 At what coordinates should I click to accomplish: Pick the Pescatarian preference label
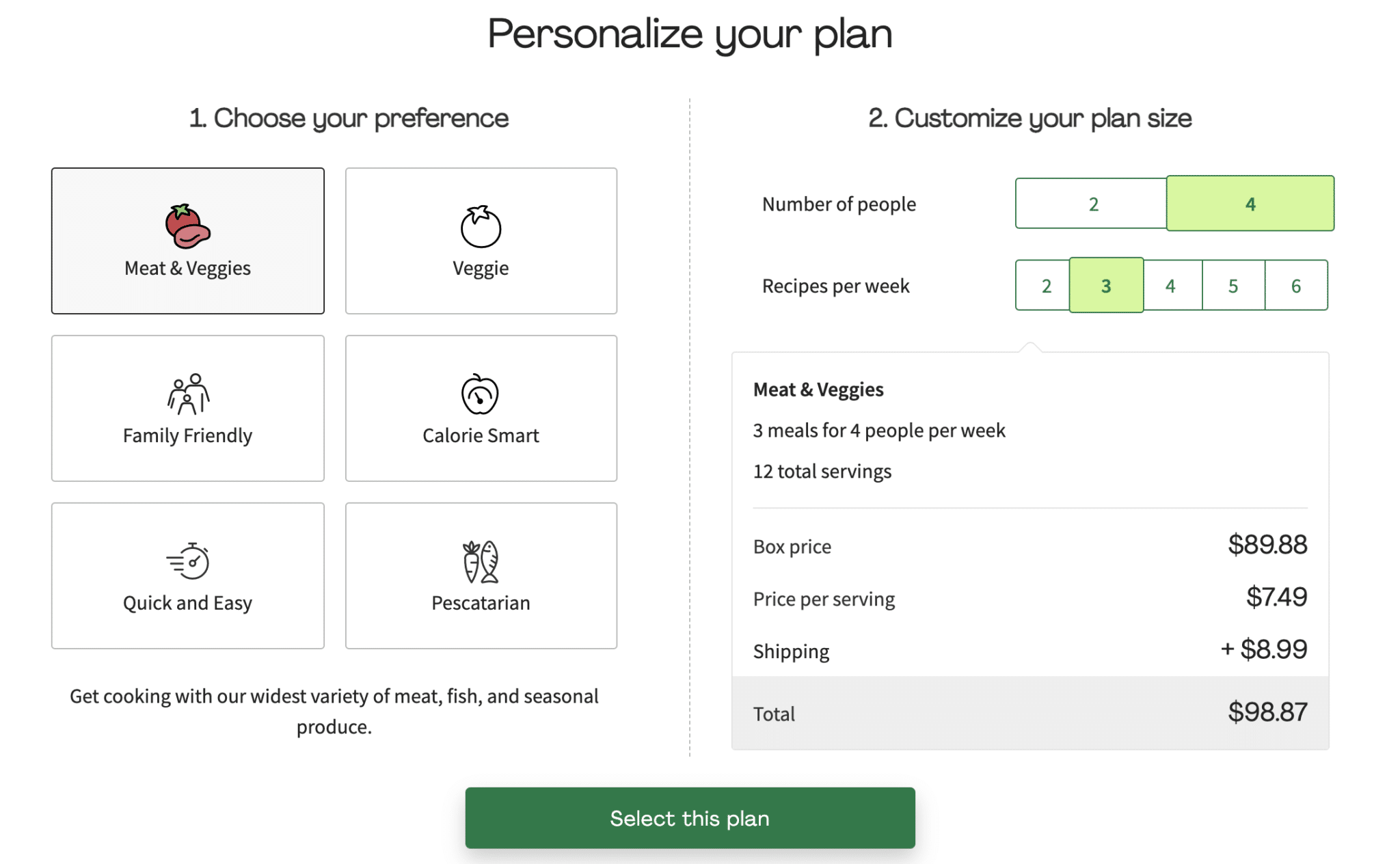[x=481, y=603]
